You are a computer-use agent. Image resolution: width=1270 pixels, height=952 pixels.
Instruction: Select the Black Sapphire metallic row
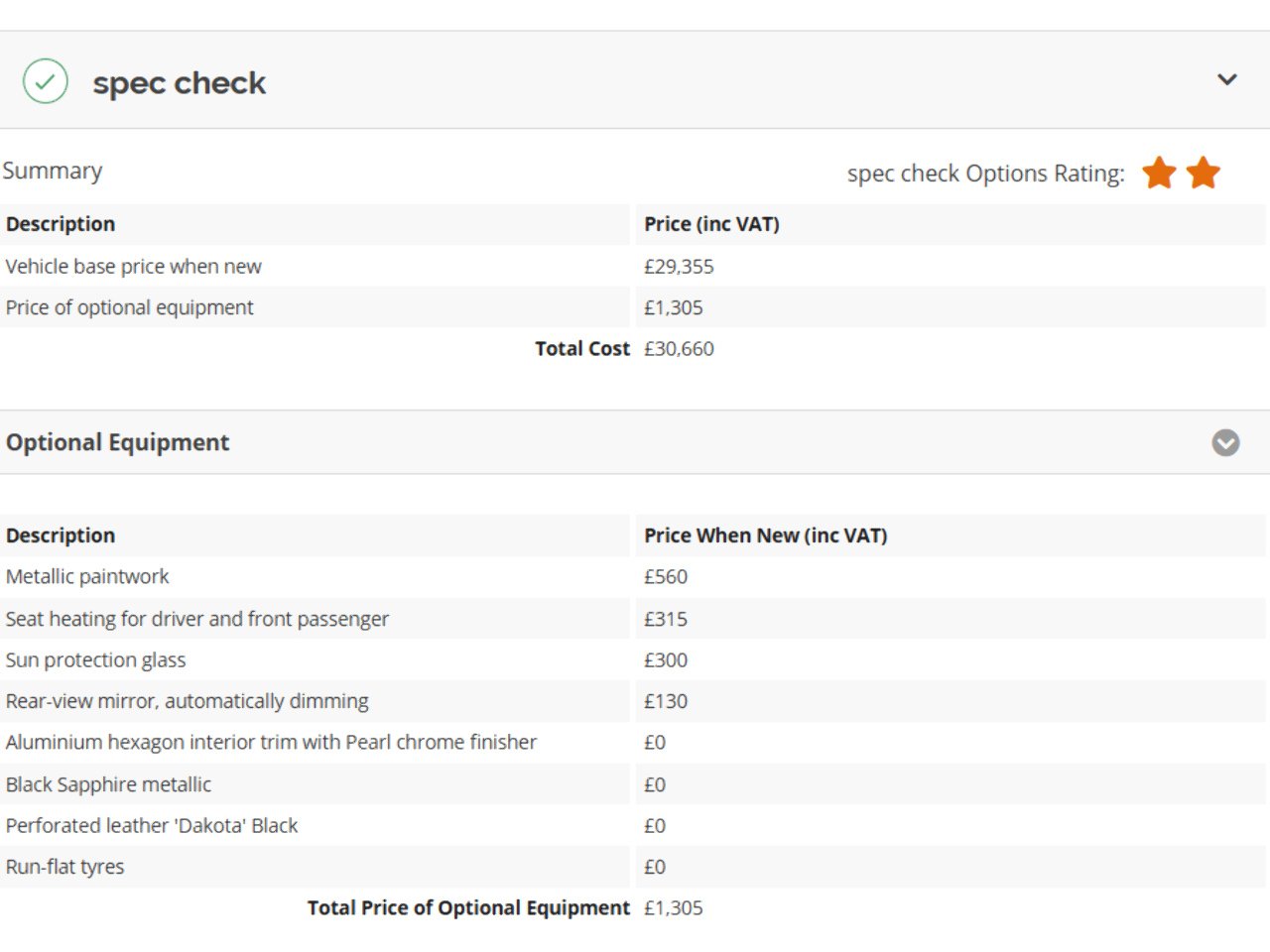pos(633,784)
